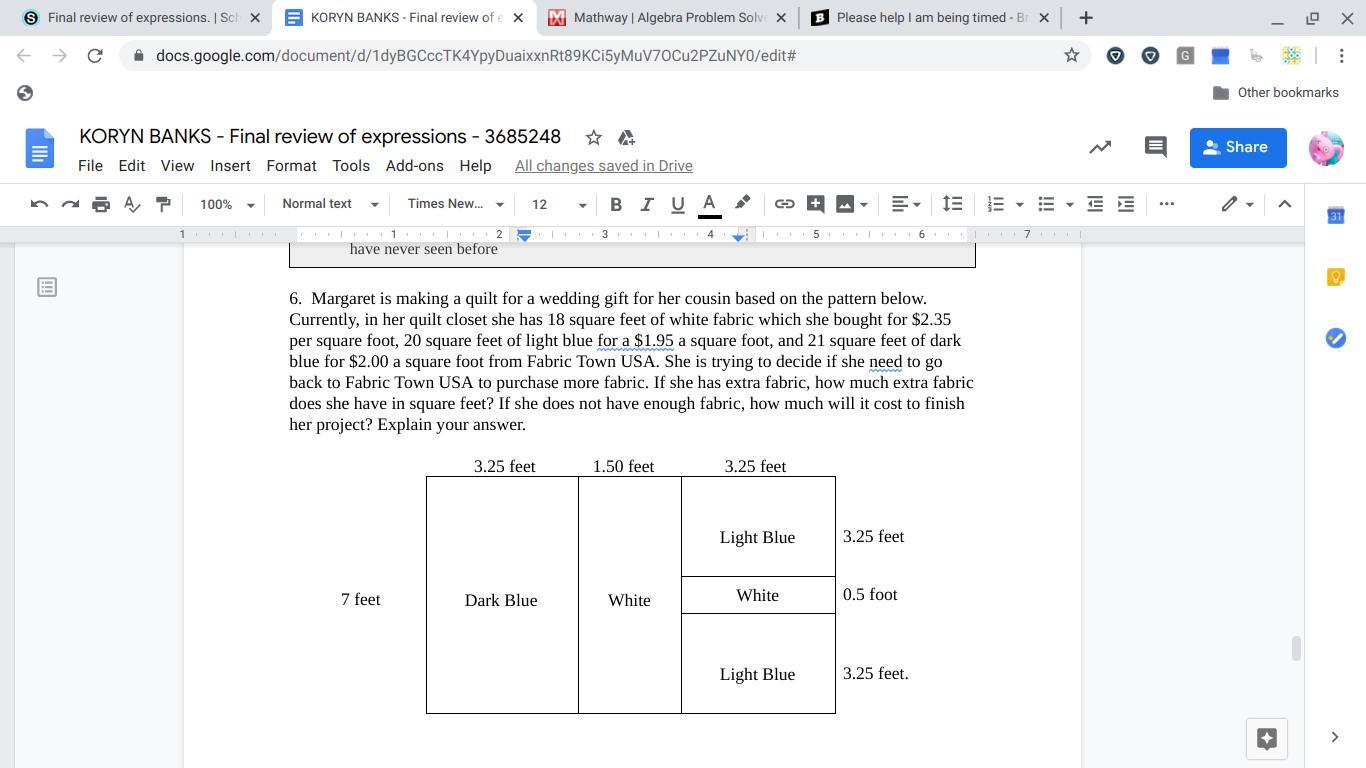Click the Explore button at bottom right
The width and height of the screenshot is (1366, 768).
pos(1266,738)
